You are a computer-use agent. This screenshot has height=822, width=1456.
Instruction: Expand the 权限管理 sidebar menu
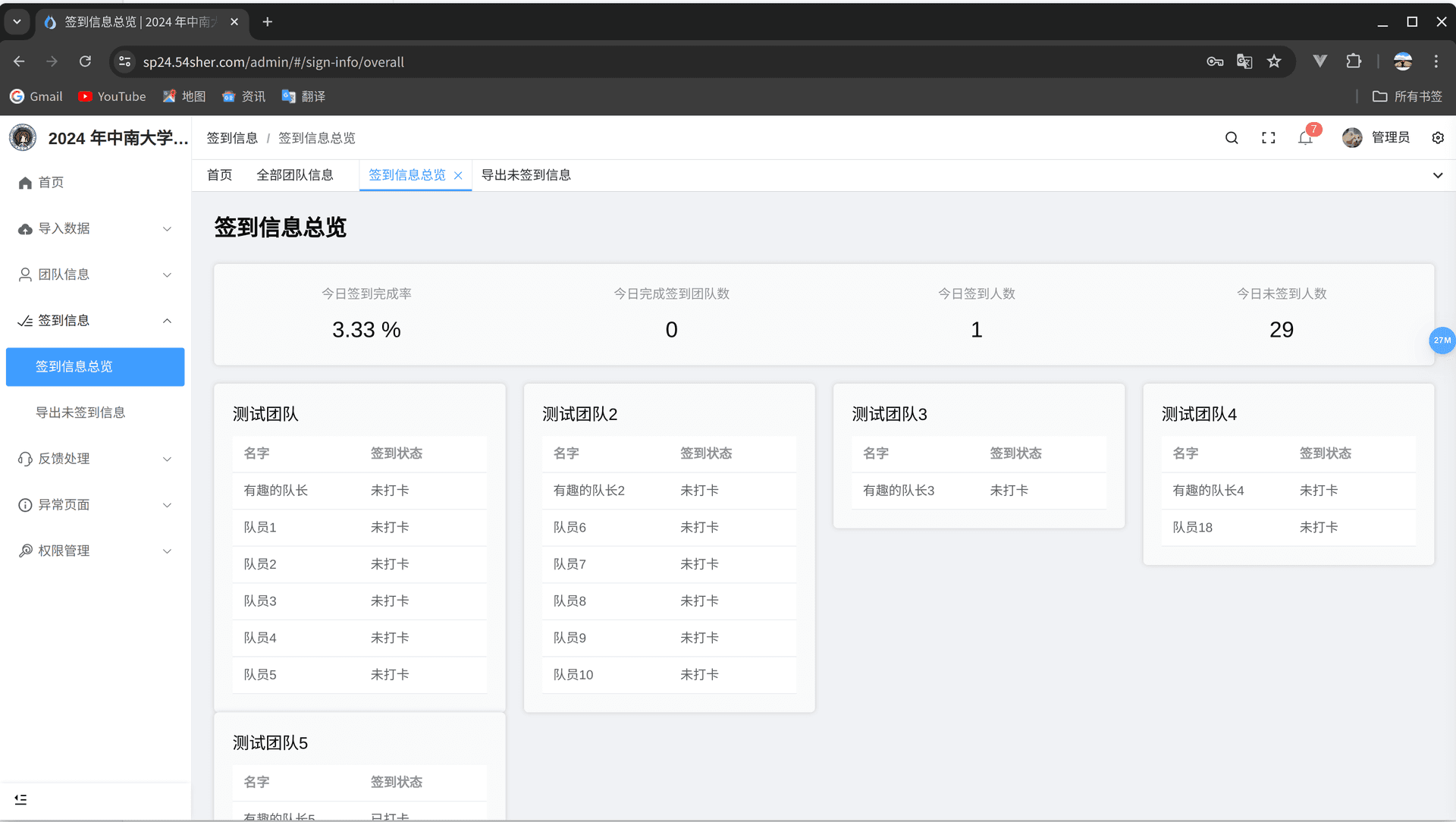[x=96, y=551]
